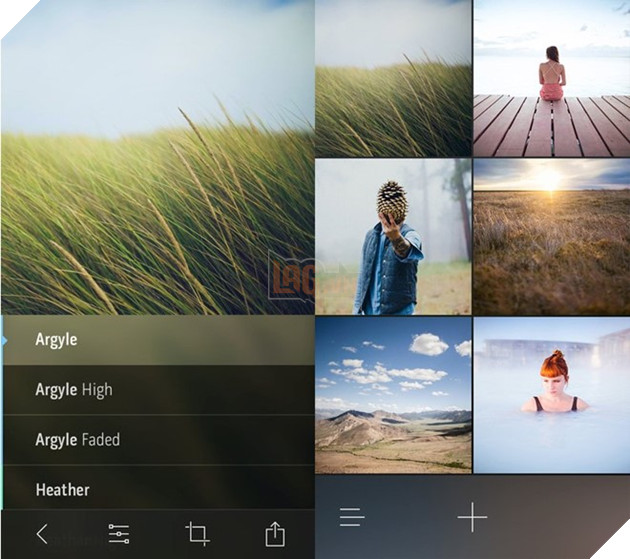The width and height of the screenshot is (630, 559).
Task: Tap the large grass preview image
Action: (158, 158)
